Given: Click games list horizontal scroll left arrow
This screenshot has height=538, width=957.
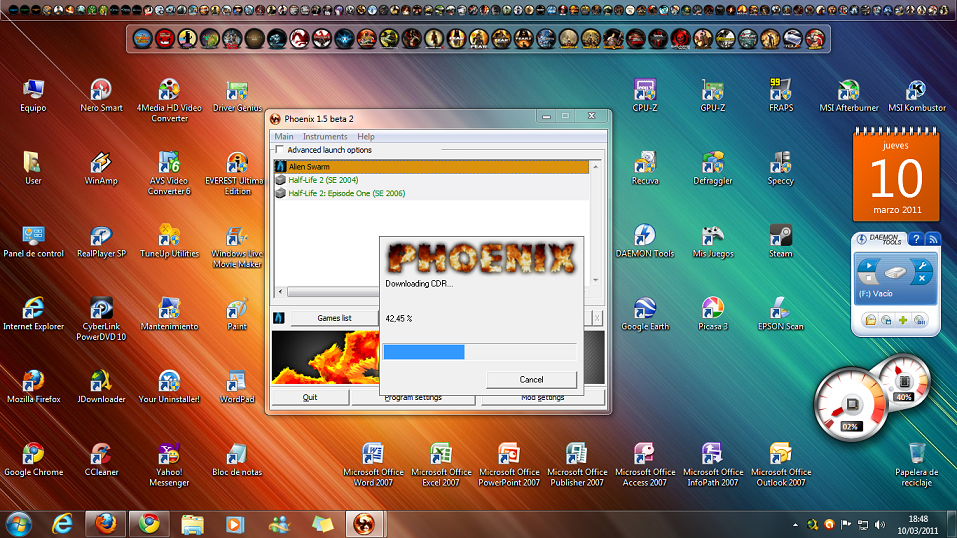Looking at the screenshot, I should click(280, 292).
